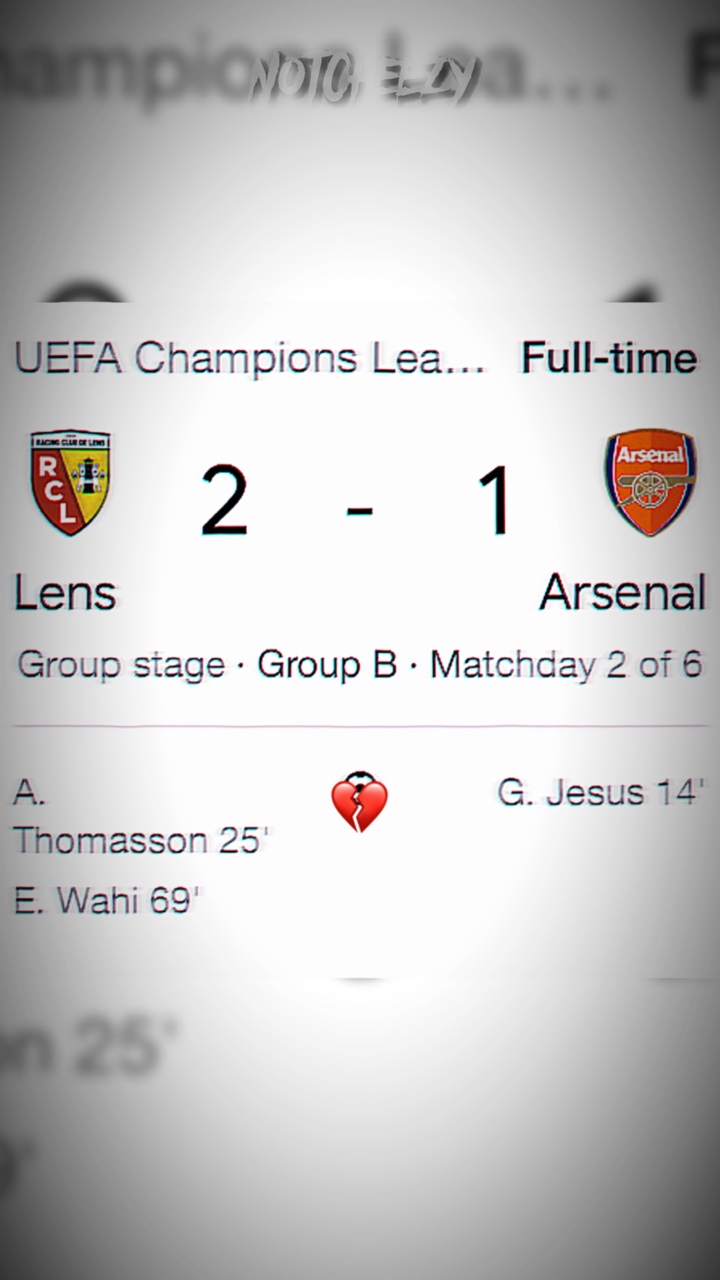The height and width of the screenshot is (1280, 720).
Task: Click the Full-time match status
Action: pyautogui.click(x=609, y=358)
